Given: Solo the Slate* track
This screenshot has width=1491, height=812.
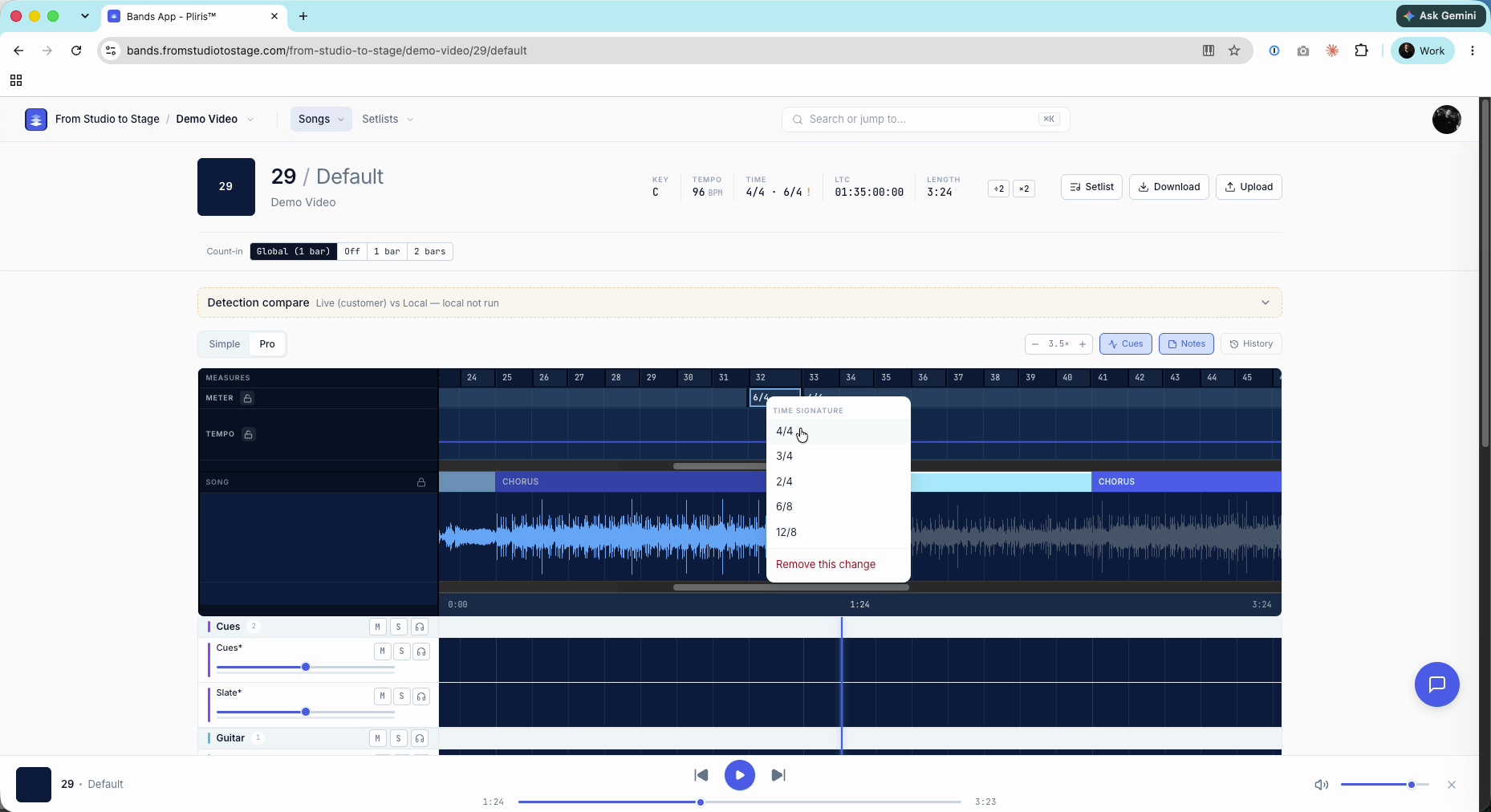Looking at the screenshot, I should pyautogui.click(x=402, y=696).
